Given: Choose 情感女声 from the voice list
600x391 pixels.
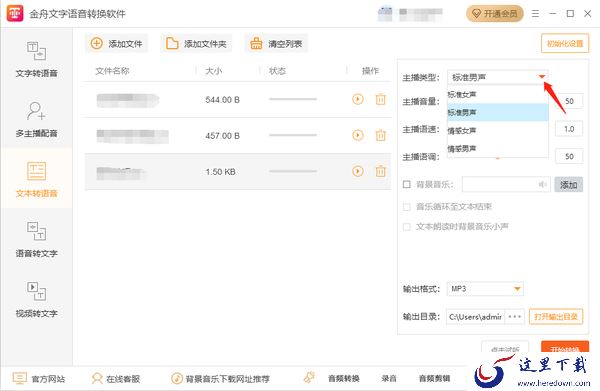Looking at the screenshot, I should [x=498, y=130].
